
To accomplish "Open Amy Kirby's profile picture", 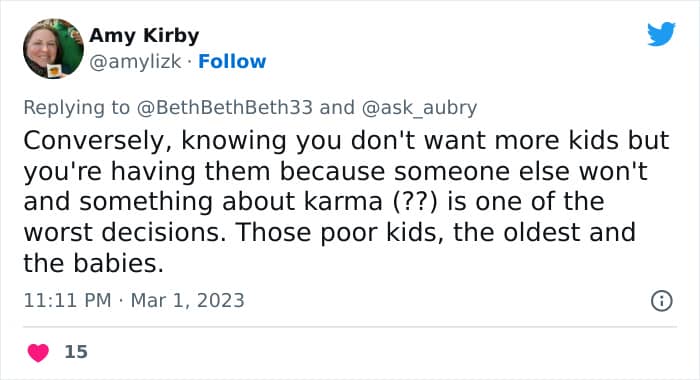I will click(x=53, y=49).
